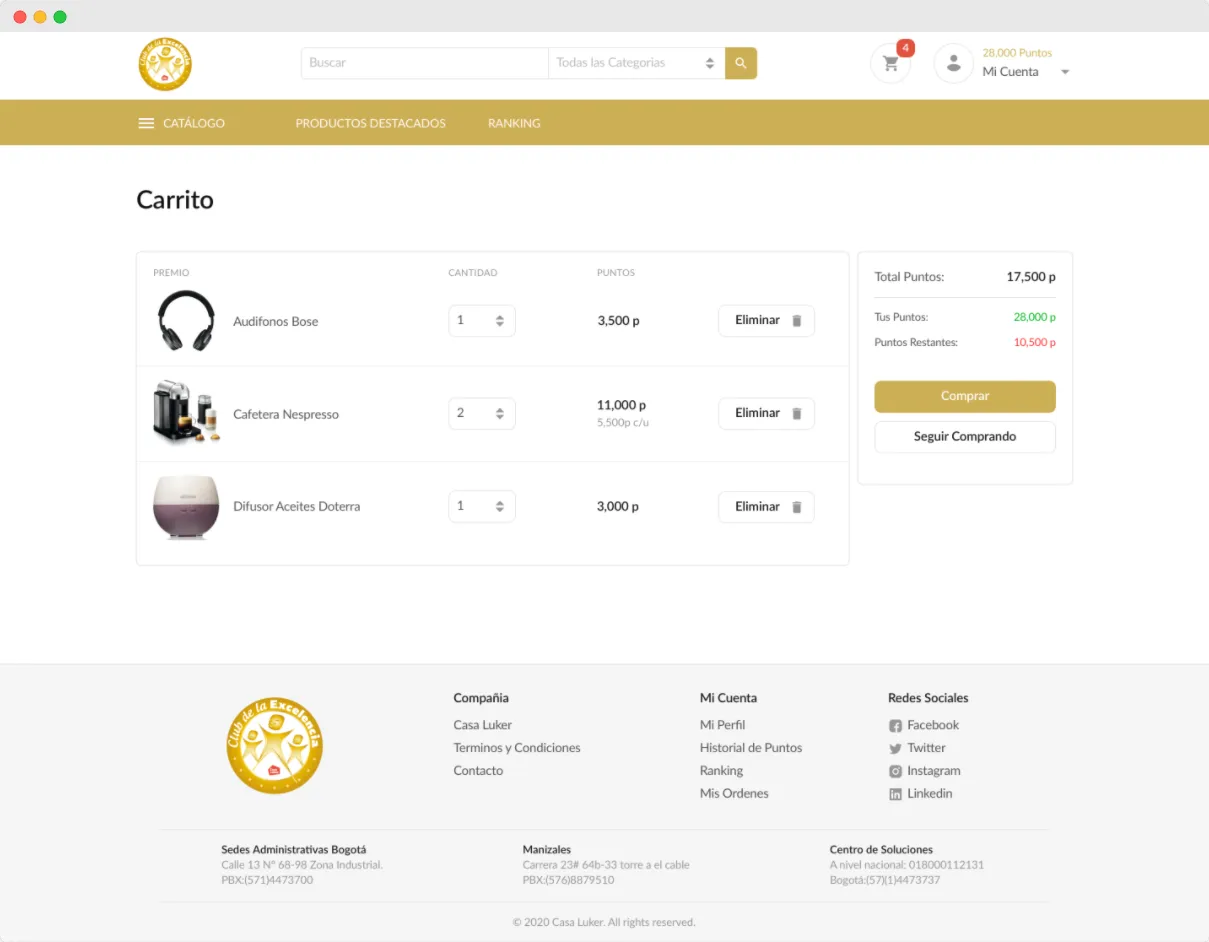
Task: Open the RANKING navigation item
Action: (x=514, y=122)
